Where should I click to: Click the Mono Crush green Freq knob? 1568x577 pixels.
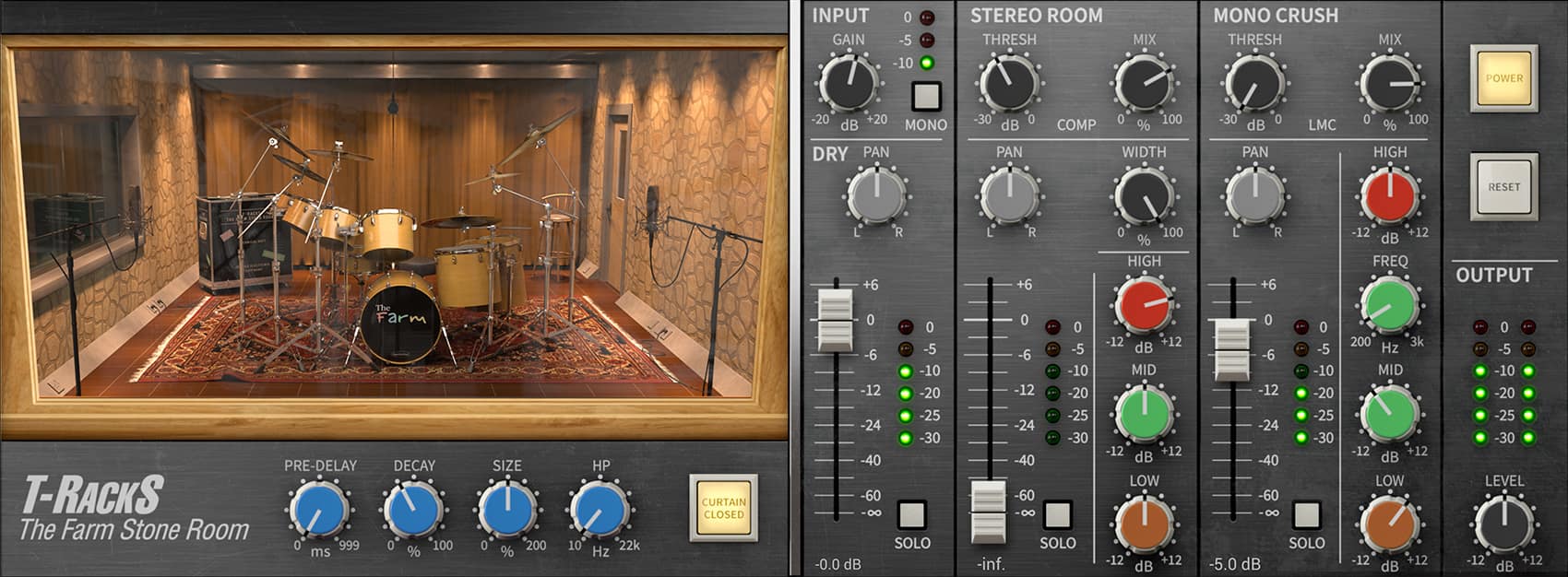(1390, 305)
